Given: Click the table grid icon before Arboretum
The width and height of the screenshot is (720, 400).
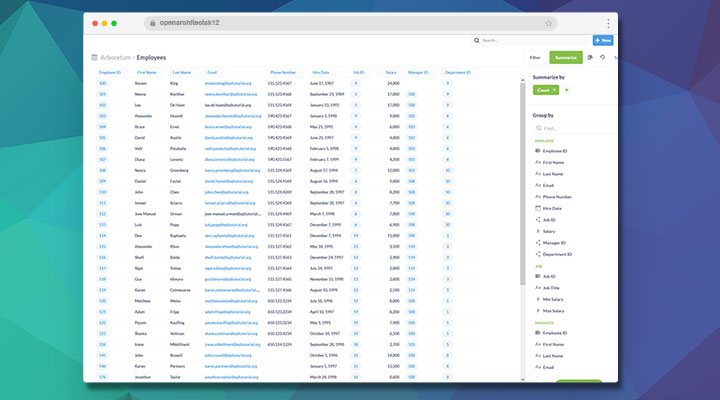Looking at the screenshot, I should coord(94,57).
